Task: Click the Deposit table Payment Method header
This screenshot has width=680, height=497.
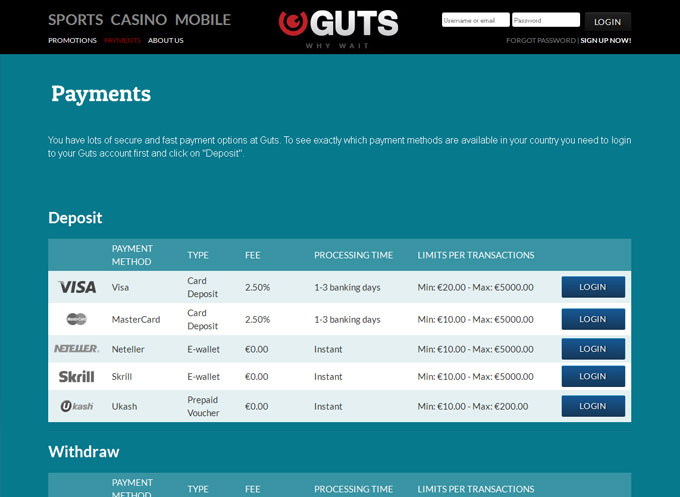Action: click(132, 255)
